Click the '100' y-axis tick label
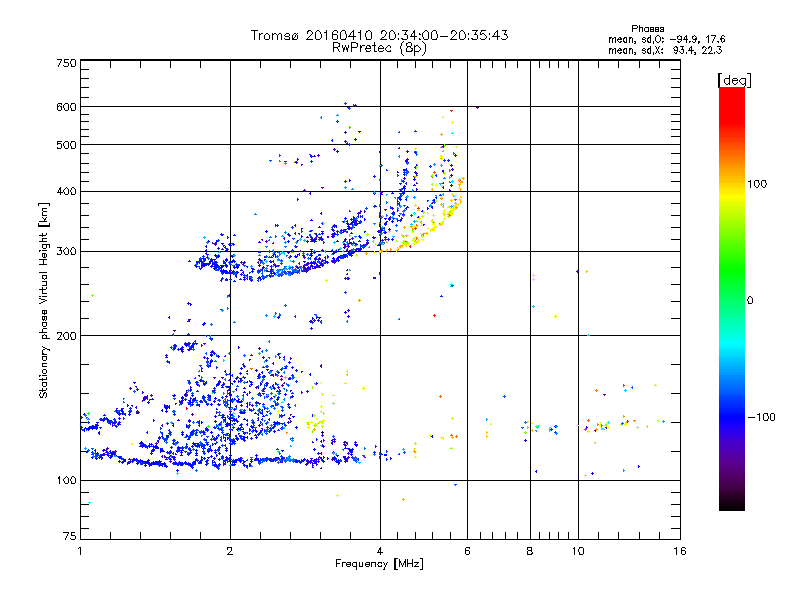The image size is (800, 600). click(66, 481)
